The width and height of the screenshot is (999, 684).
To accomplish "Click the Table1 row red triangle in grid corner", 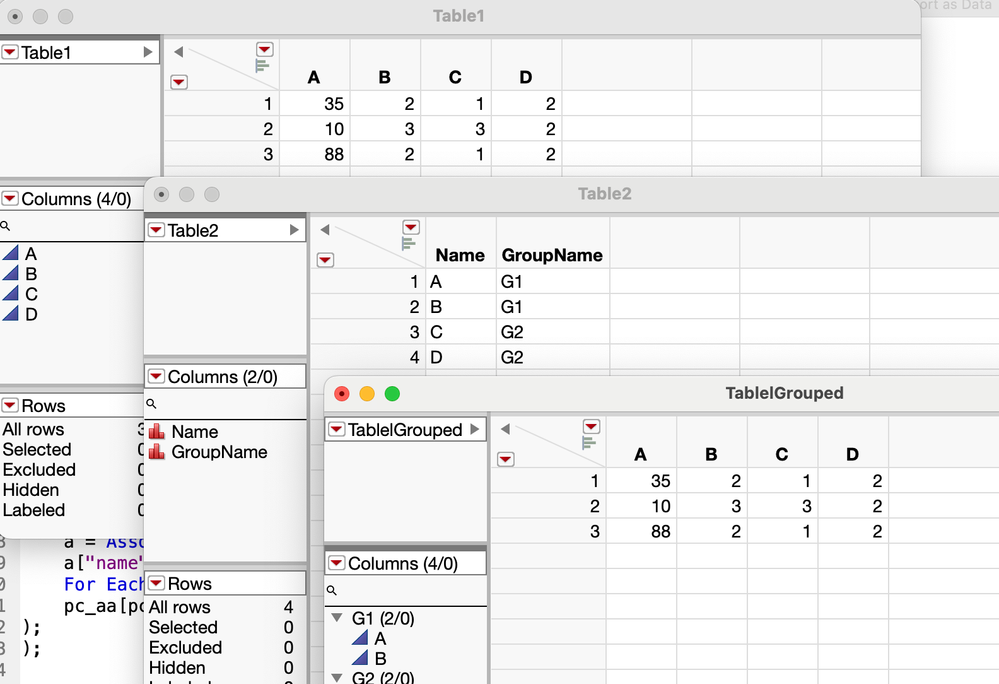I will click(179, 82).
